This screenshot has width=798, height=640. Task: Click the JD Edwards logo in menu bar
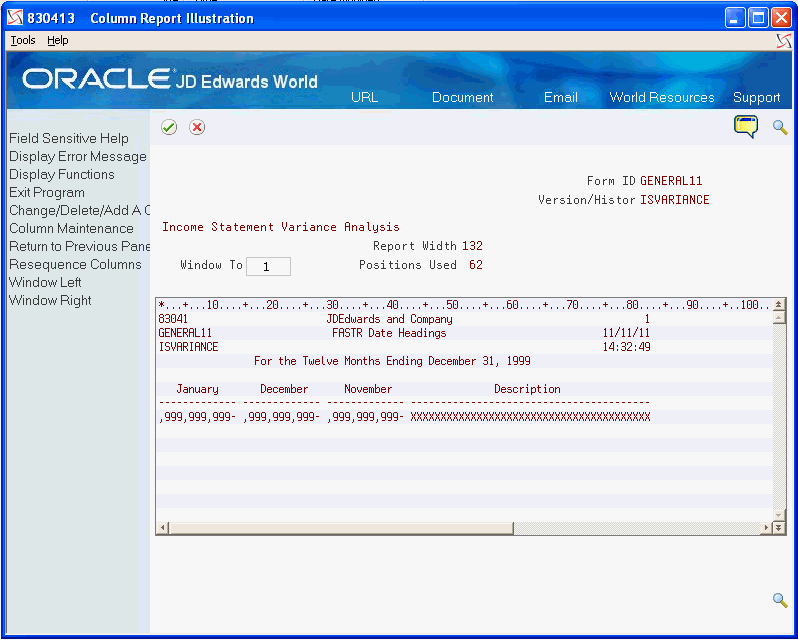click(784, 41)
